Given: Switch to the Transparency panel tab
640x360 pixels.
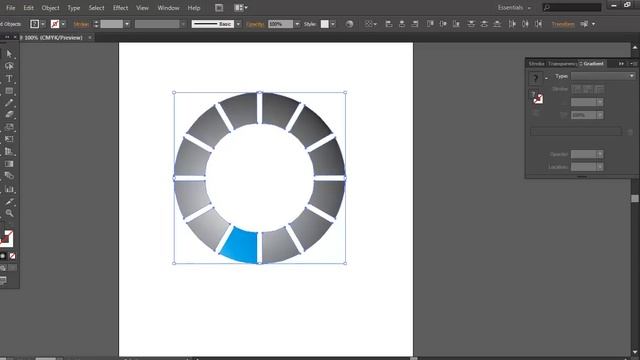Looking at the screenshot, I should click(x=562, y=64).
